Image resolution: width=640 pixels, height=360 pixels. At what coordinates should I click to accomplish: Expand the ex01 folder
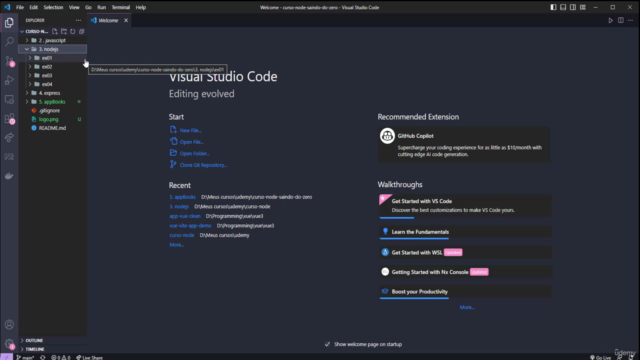click(x=53, y=58)
